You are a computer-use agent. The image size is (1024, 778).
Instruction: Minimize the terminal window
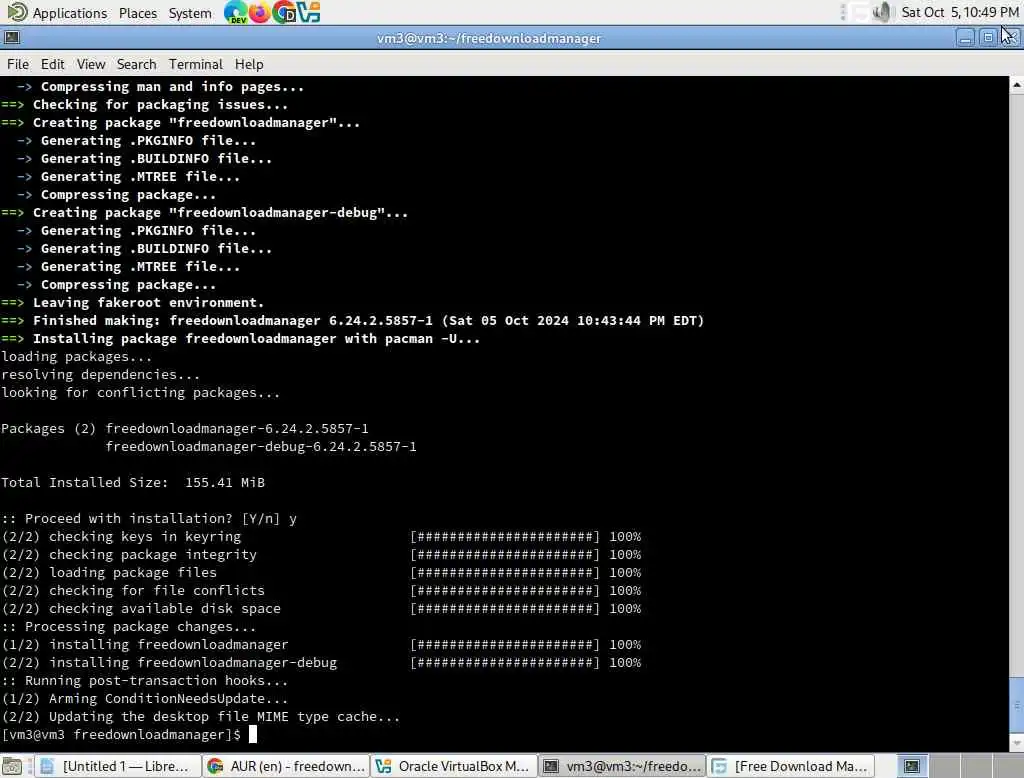pos(965,38)
